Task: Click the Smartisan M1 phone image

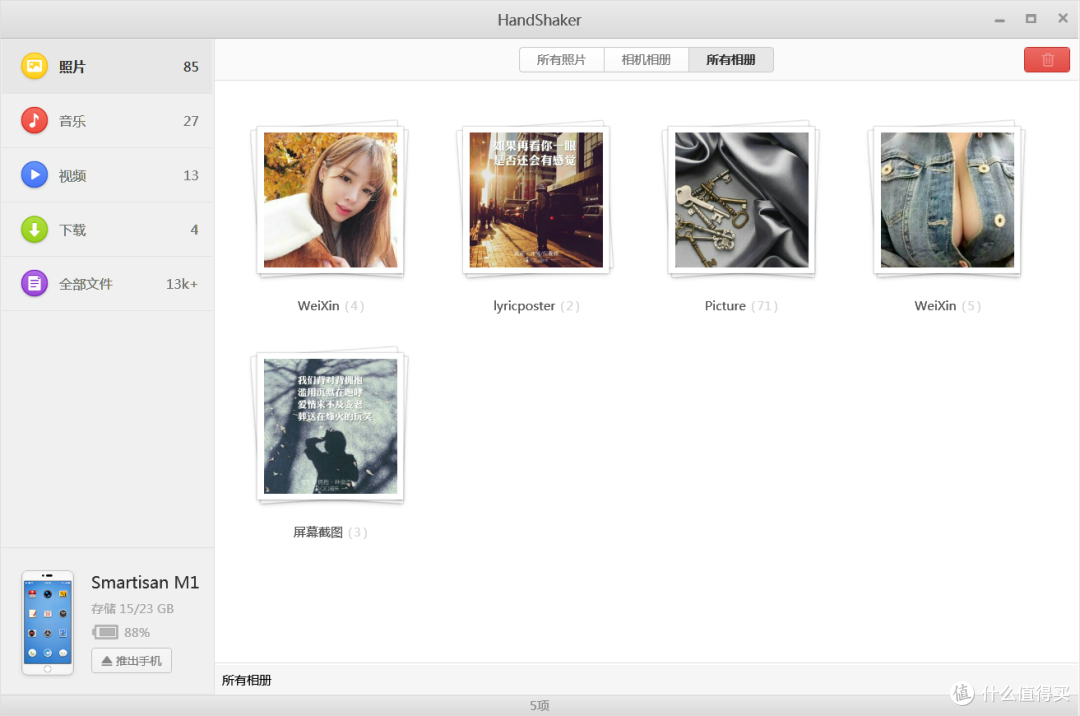Action: [48, 622]
